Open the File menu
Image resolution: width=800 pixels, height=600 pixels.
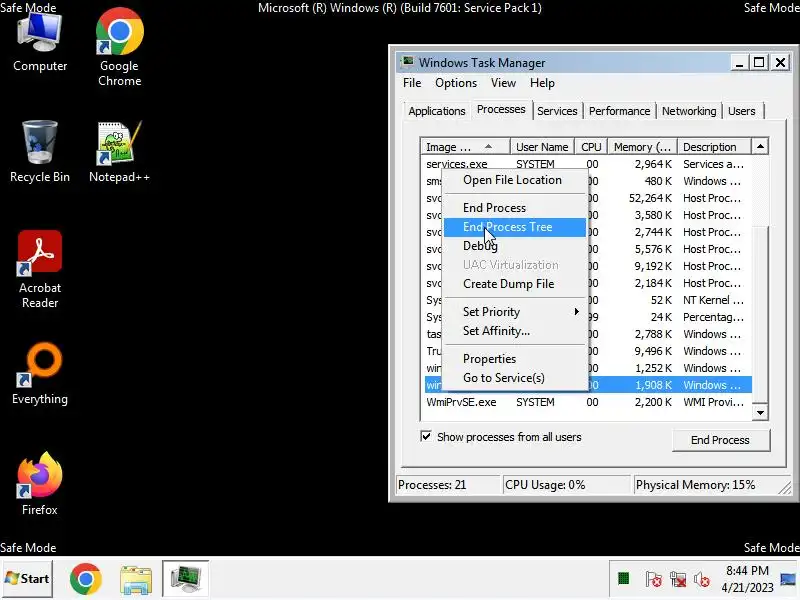pyautogui.click(x=412, y=83)
